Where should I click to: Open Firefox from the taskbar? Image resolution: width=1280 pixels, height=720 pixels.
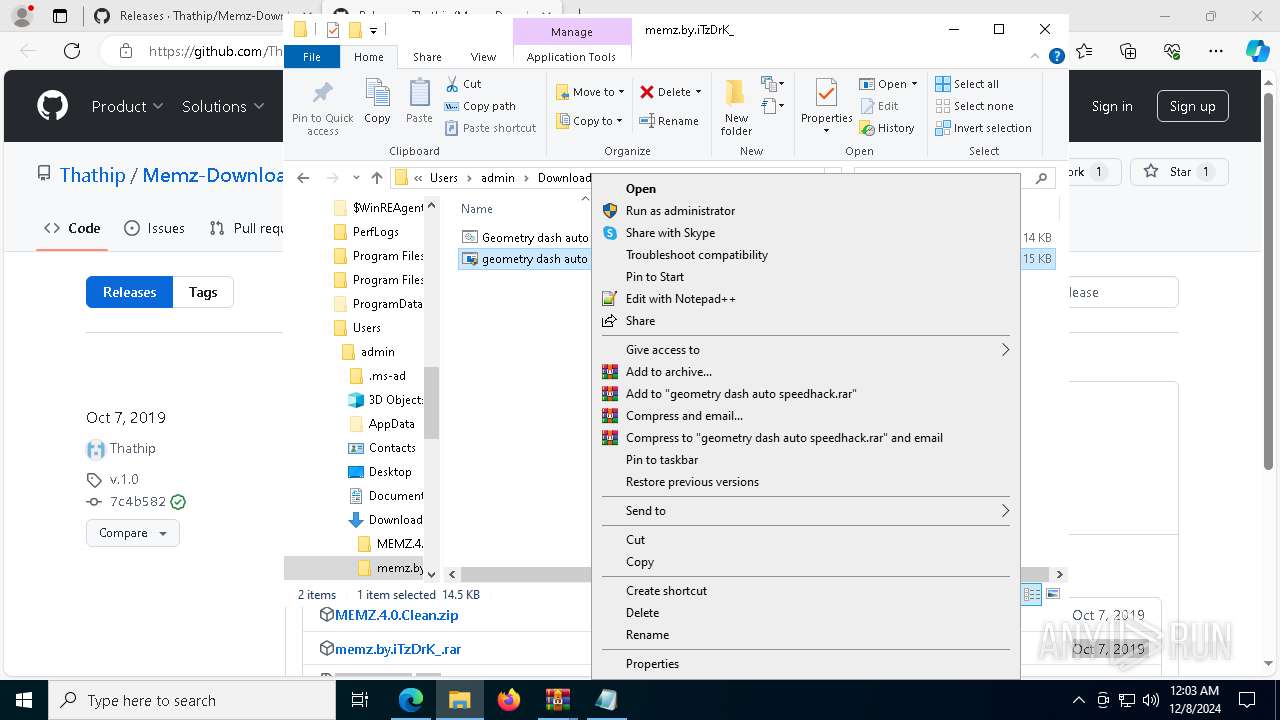(x=509, y=700)
